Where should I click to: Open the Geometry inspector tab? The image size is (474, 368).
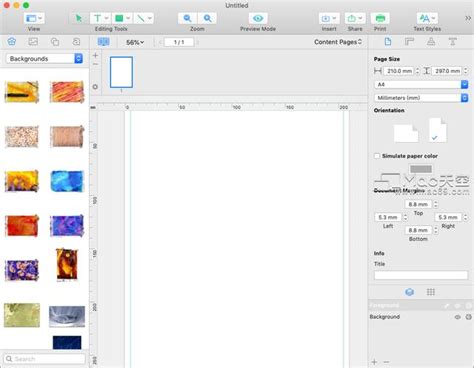pyautogui.click(x=409, y=42)
